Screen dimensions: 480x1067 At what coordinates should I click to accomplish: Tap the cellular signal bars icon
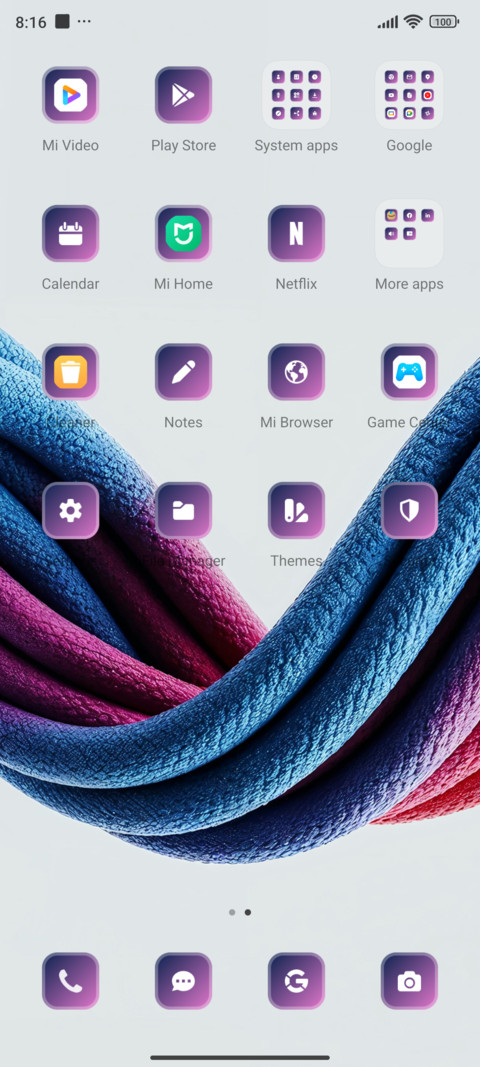(387, 22)
